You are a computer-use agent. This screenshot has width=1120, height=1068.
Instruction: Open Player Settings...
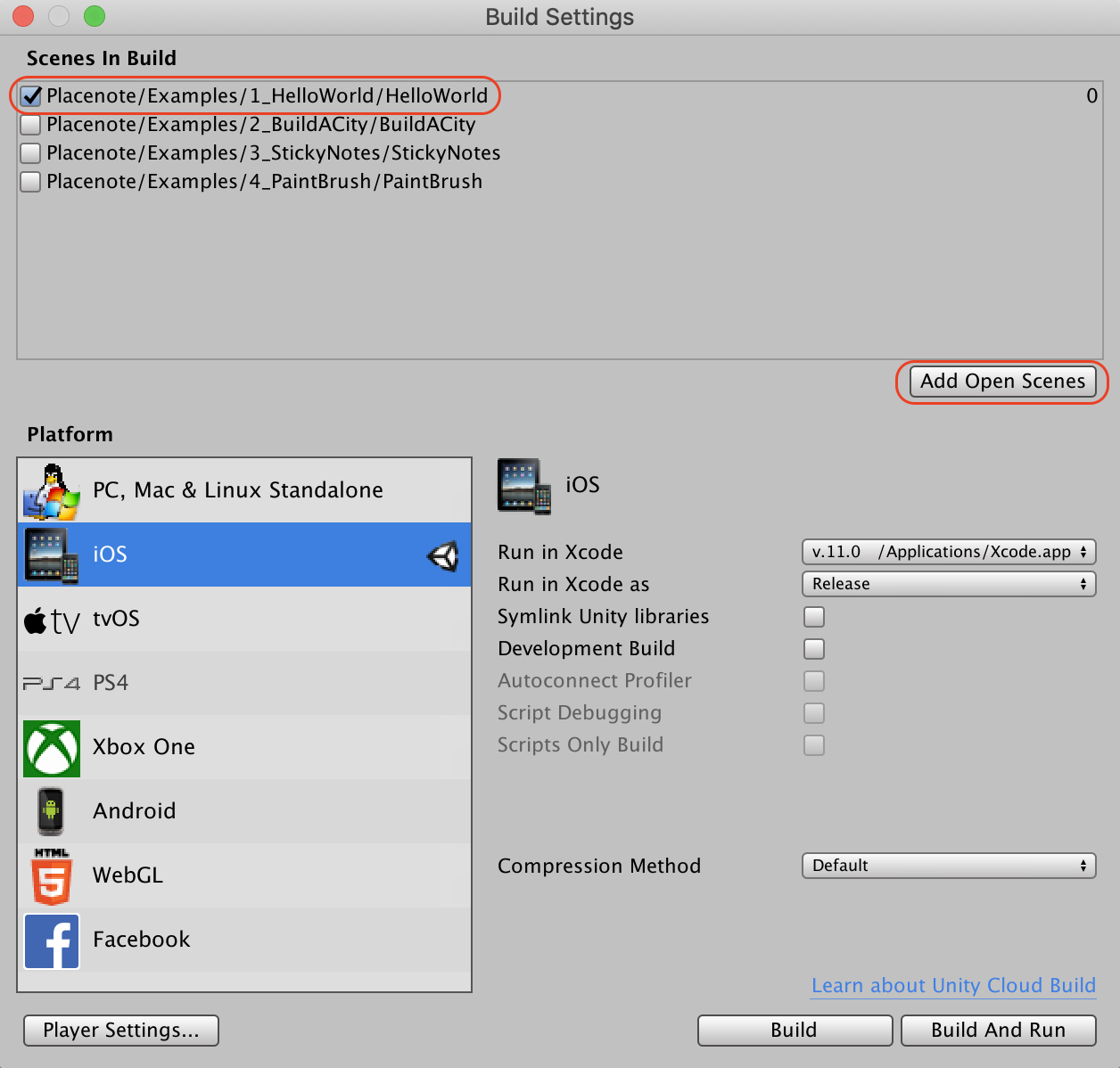coord(121,1031)
